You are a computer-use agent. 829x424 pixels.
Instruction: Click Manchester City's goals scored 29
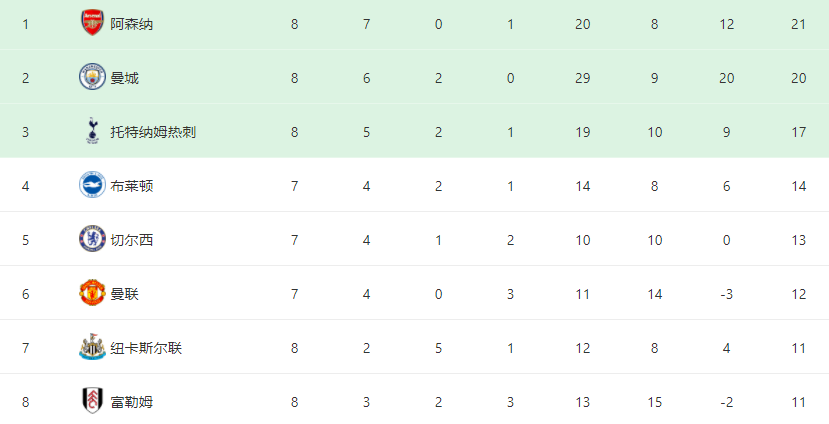pos(583,78)
